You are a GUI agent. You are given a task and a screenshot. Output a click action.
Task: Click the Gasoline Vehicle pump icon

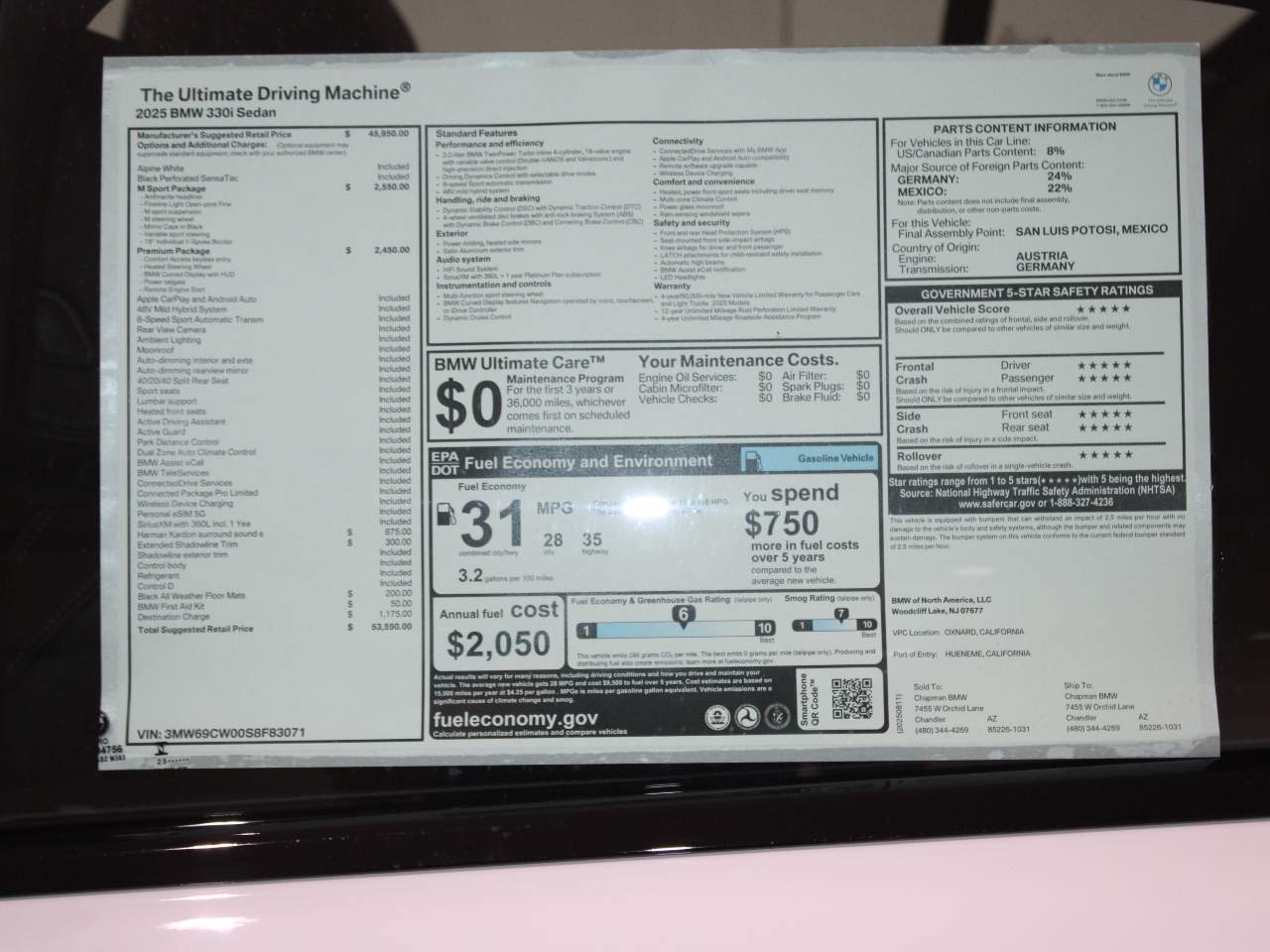[754, 460]
